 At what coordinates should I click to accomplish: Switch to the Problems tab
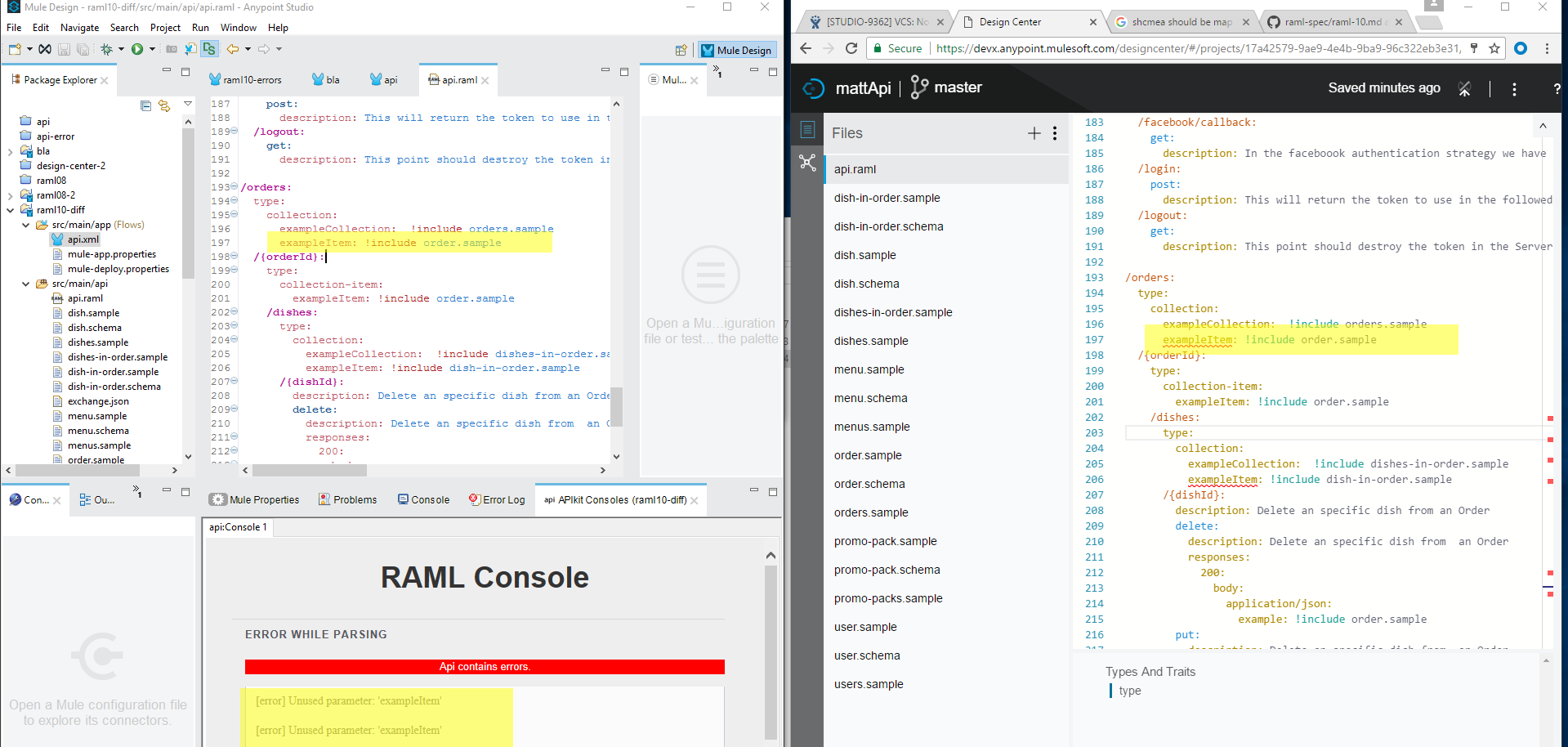tap(355, 499)
